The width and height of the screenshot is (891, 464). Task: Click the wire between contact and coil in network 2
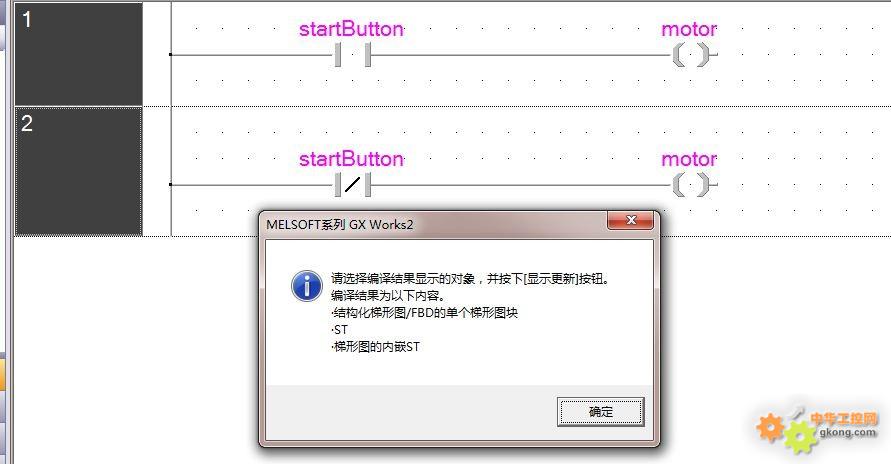[522, 185]
